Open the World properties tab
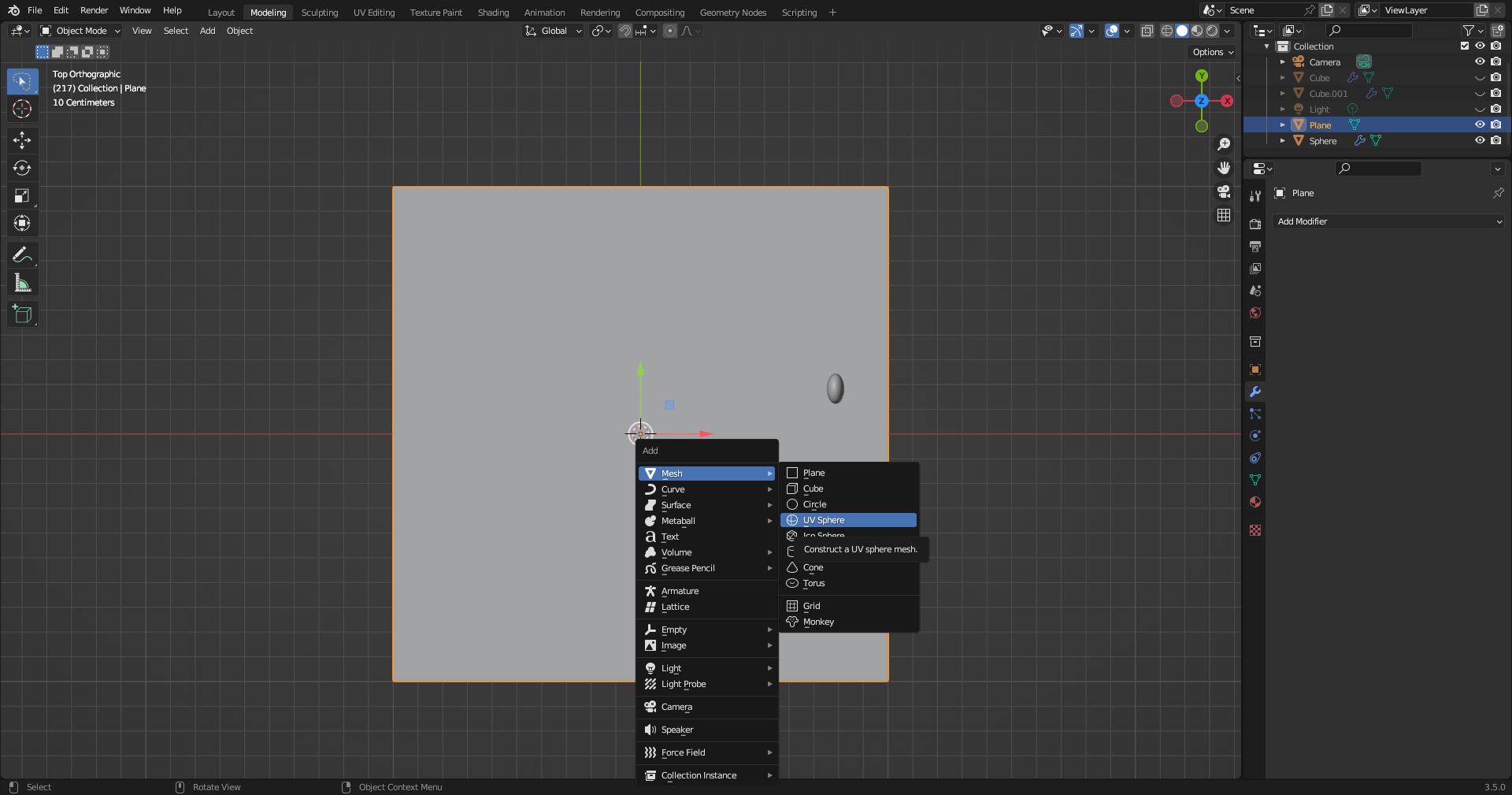1512x795 pixels. click(x=1255, y=313)
